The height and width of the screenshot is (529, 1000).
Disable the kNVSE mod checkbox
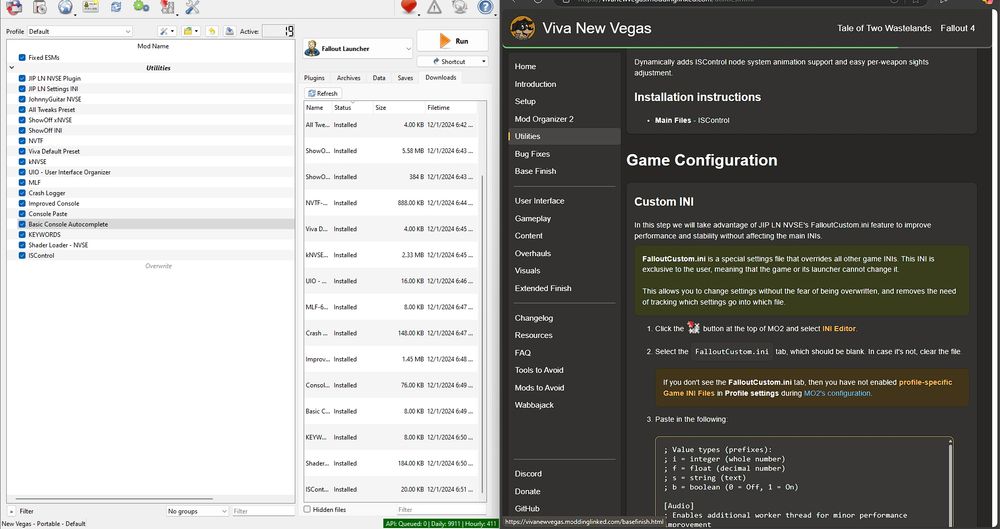click(x=22, y=161)
